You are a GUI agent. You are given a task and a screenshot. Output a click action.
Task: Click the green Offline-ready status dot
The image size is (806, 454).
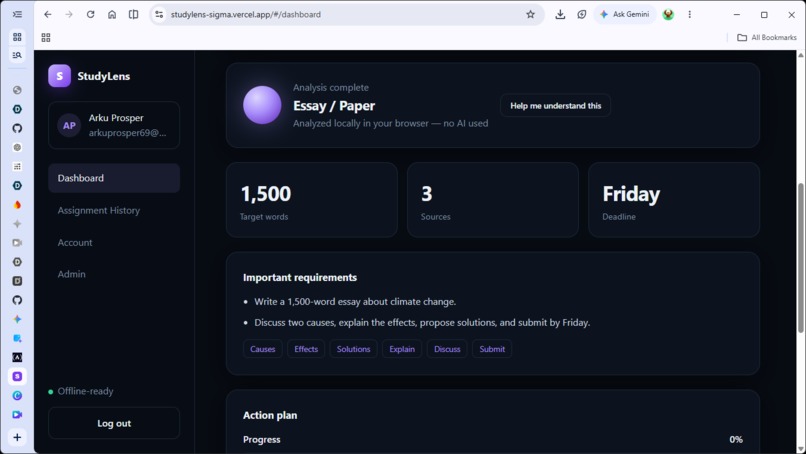point(50,392)
